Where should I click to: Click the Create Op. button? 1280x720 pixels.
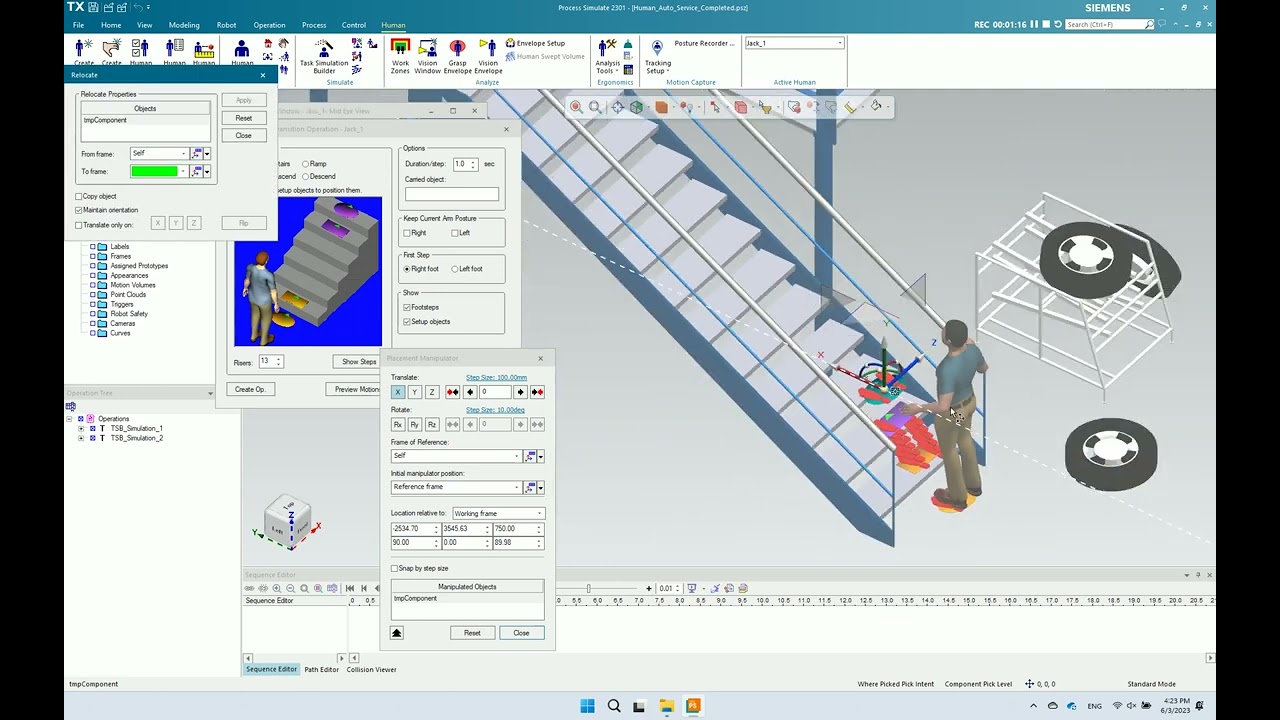click(250, 389)
